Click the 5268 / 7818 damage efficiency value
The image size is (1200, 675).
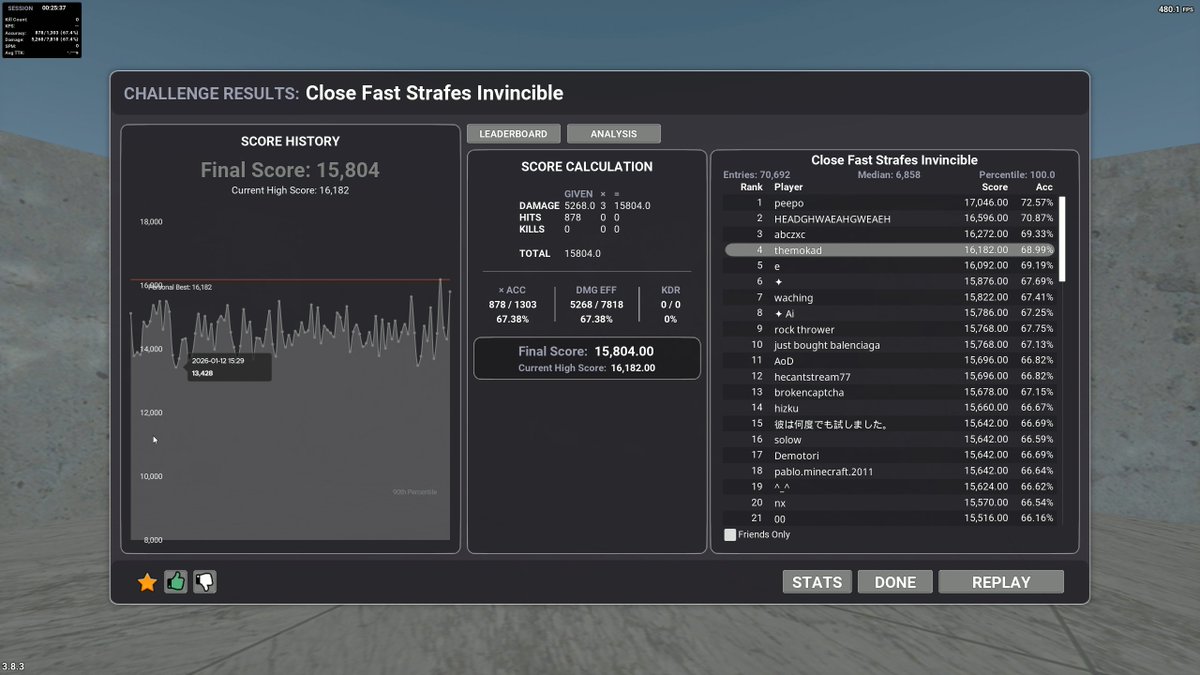[x=596, y=304]
